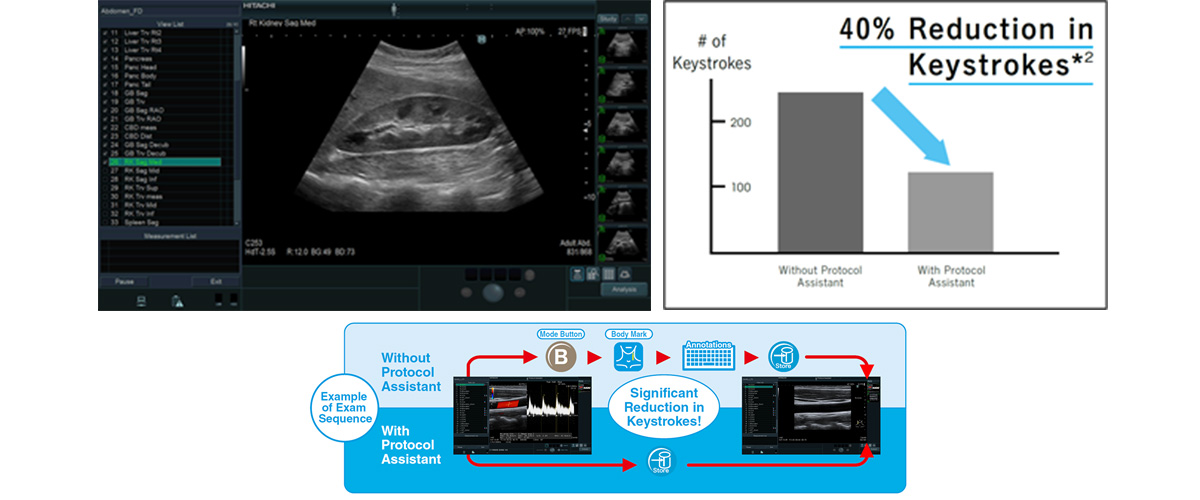Image resolution: width=1200 pixels, height=500 pixels.
Task: Click the AP:100% readout
Action: (x=532, y=31)
